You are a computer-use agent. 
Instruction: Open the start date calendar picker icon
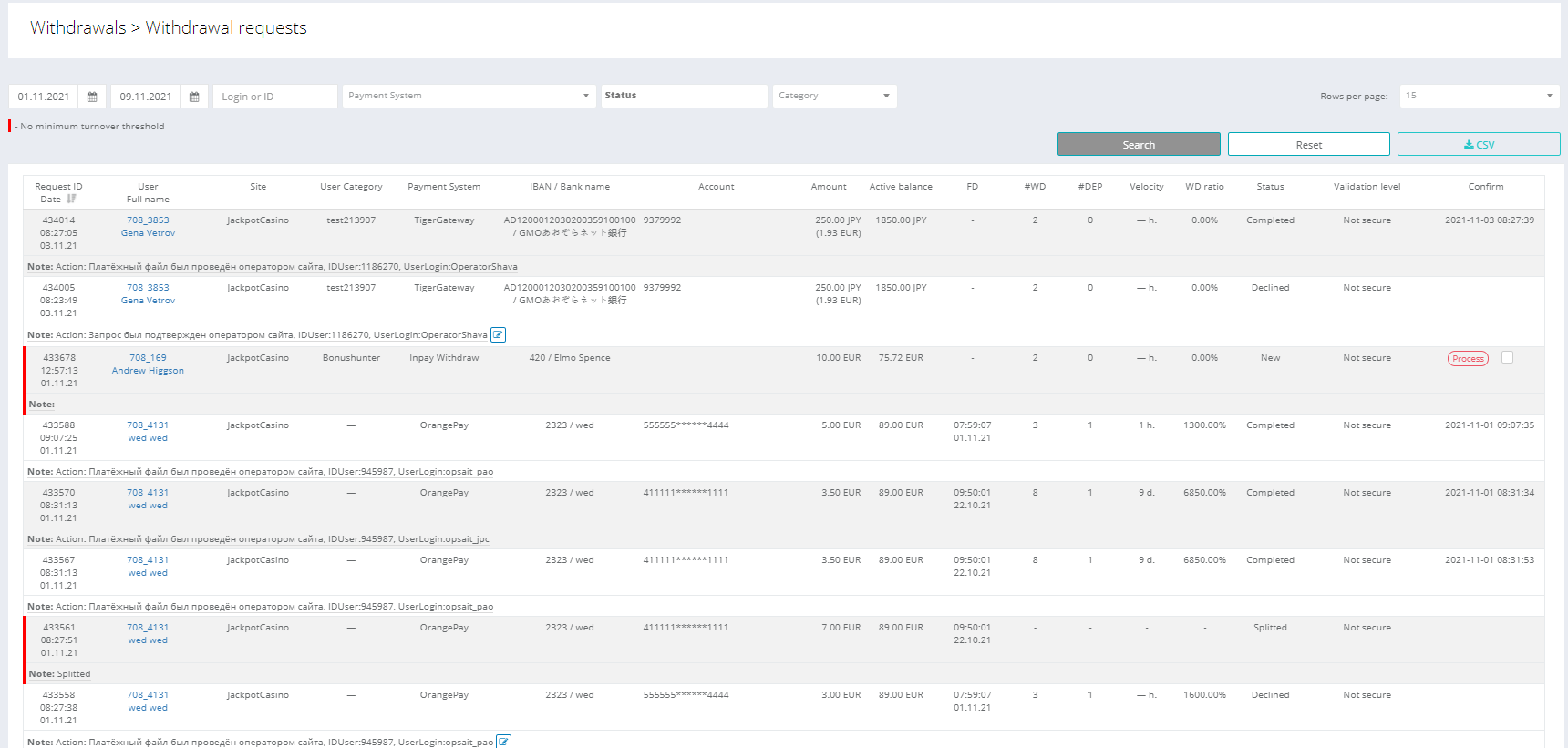pos(92,97)
